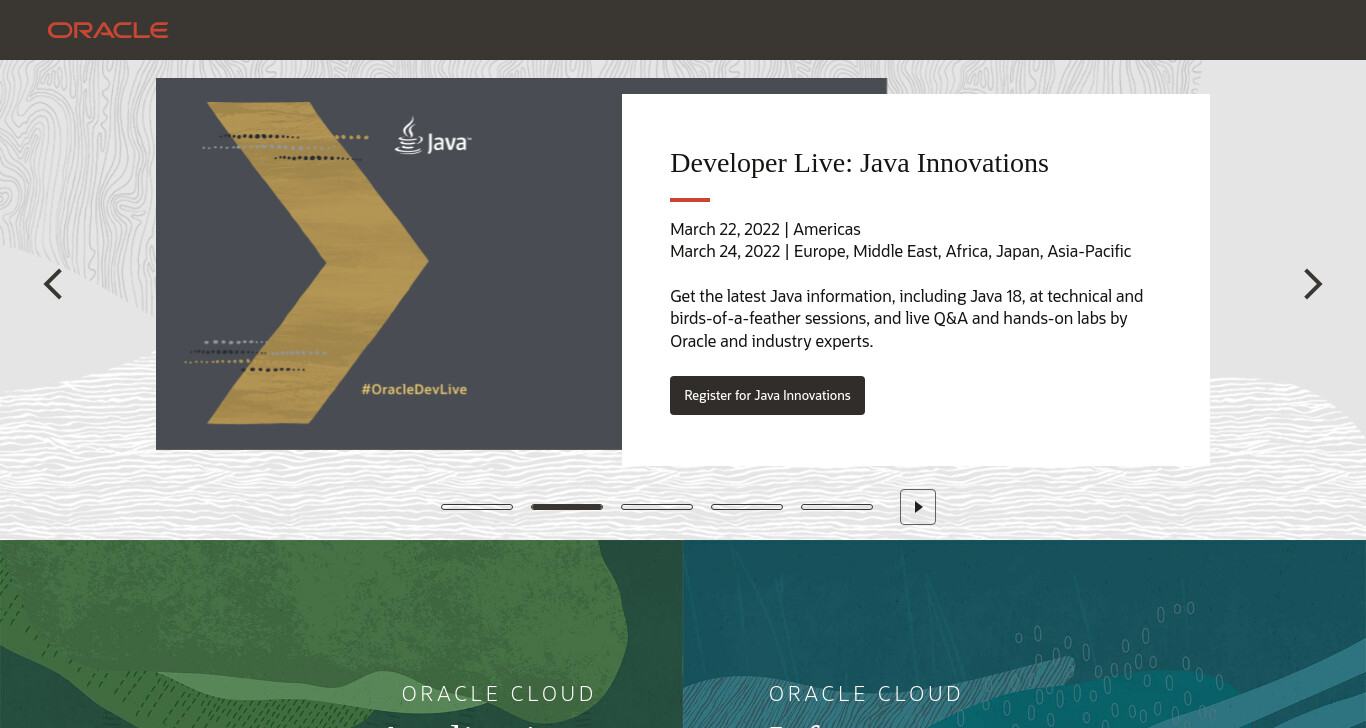The image size is (1366, 728).
Task: Click the March 22, 2022 Americas line
Action: 765,229
